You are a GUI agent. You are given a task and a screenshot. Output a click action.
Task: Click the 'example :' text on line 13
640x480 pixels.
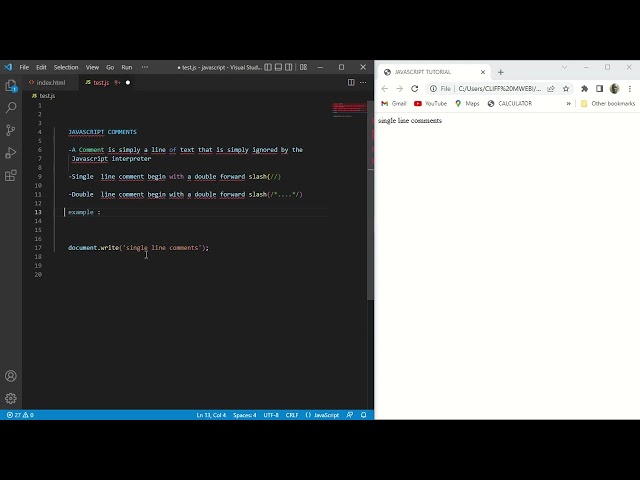(84, 212)
